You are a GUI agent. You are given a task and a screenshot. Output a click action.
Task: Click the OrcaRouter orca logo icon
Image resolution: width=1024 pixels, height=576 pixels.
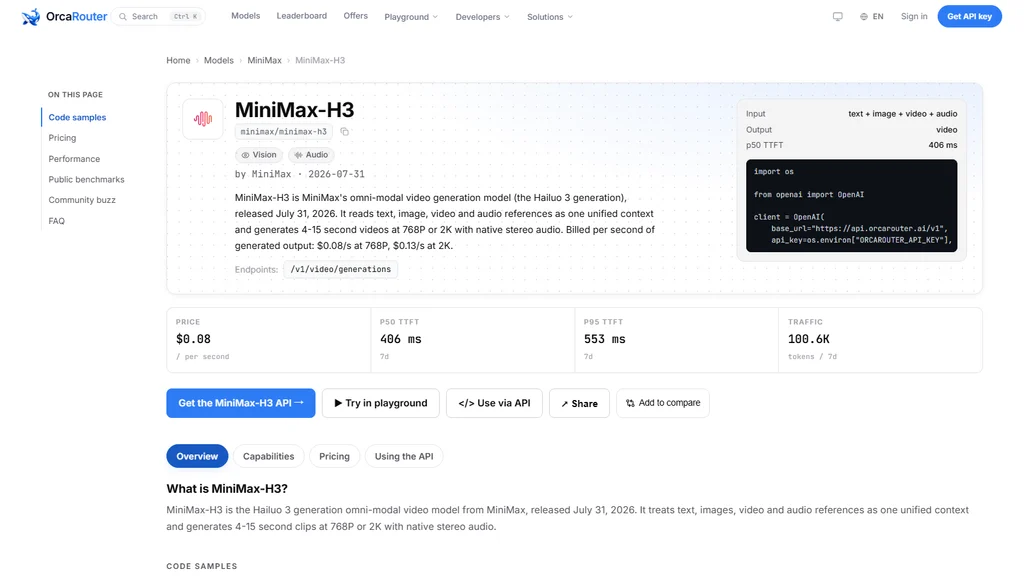[31, 17]
